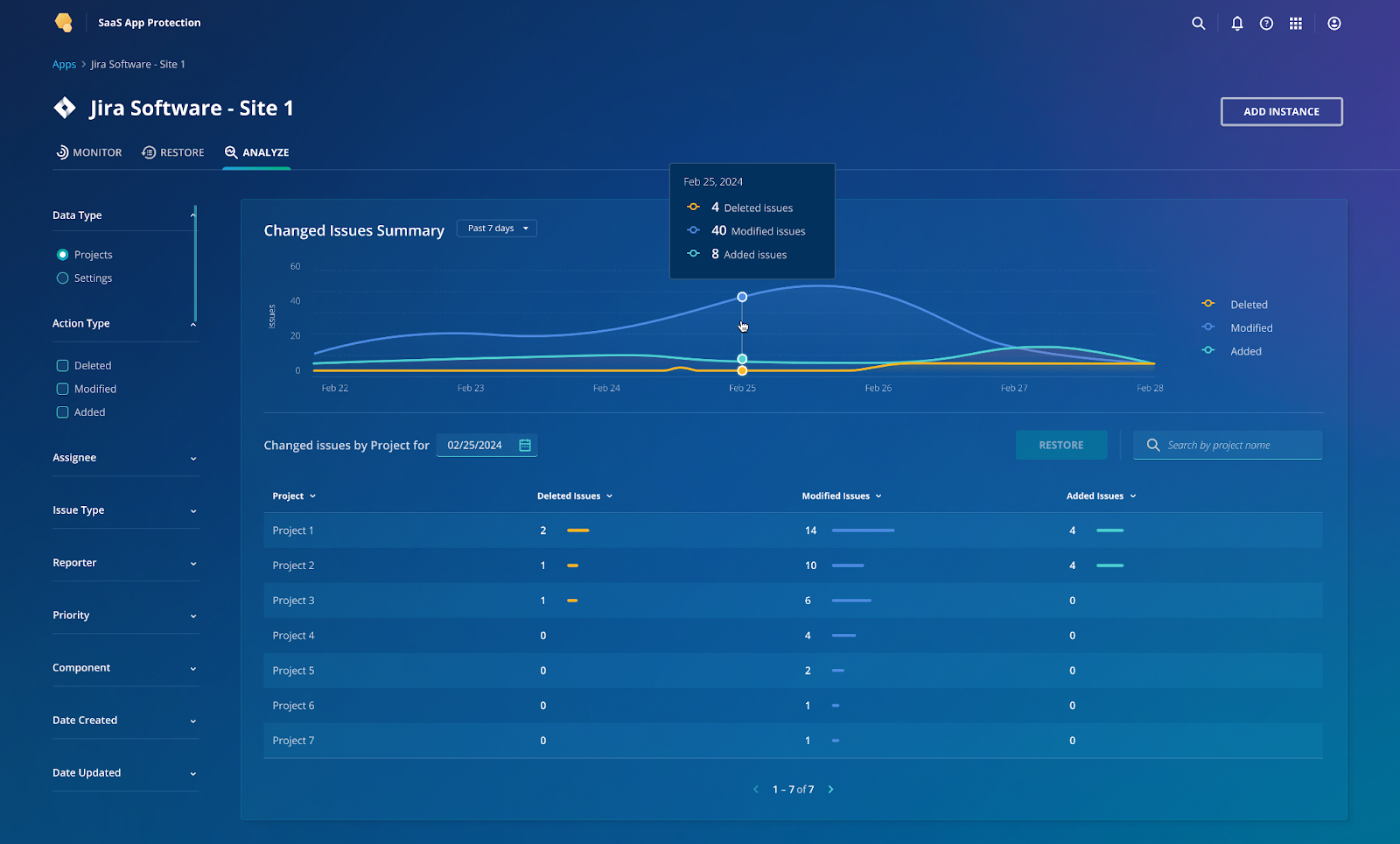Sort by Project column header

pos(294,496)
